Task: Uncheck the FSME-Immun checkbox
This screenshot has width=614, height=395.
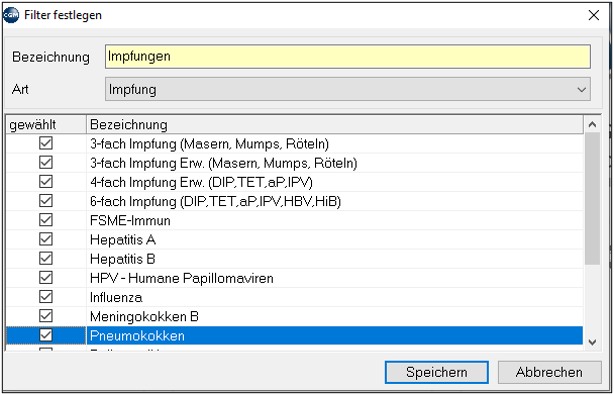Action: (x=46, y=220)
